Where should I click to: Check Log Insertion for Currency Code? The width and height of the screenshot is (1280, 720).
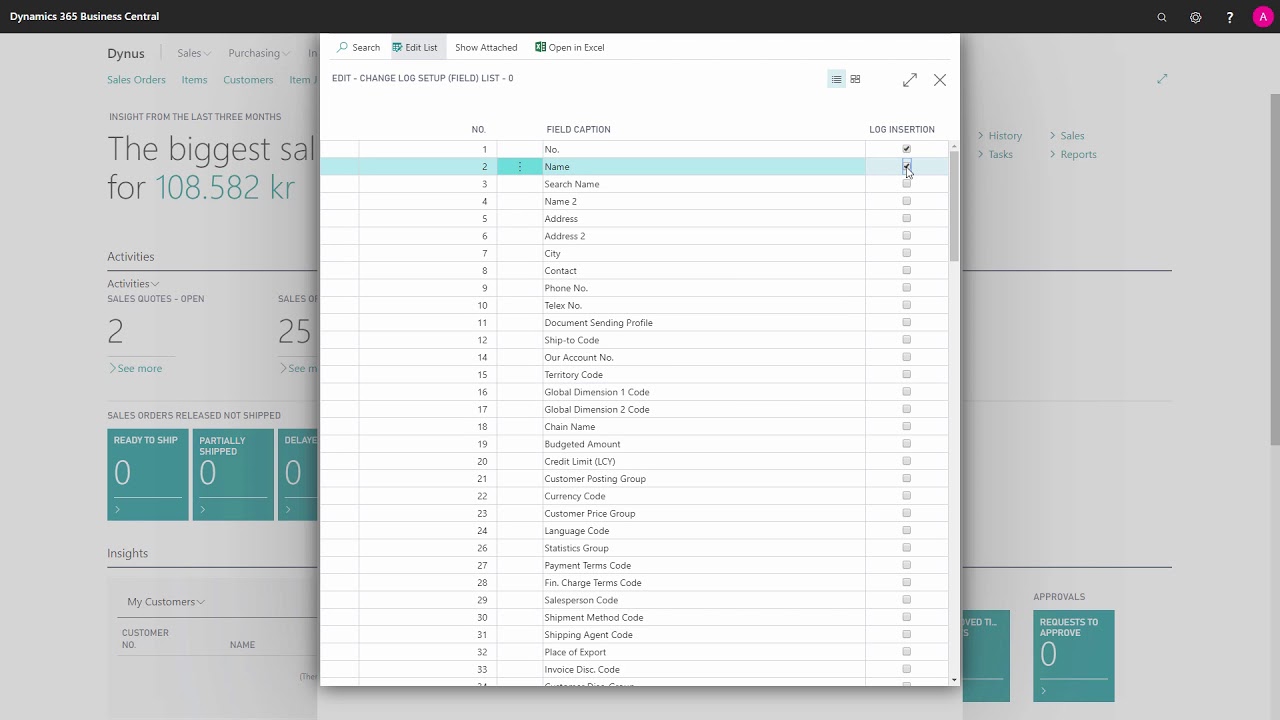(x=907, y=496)
